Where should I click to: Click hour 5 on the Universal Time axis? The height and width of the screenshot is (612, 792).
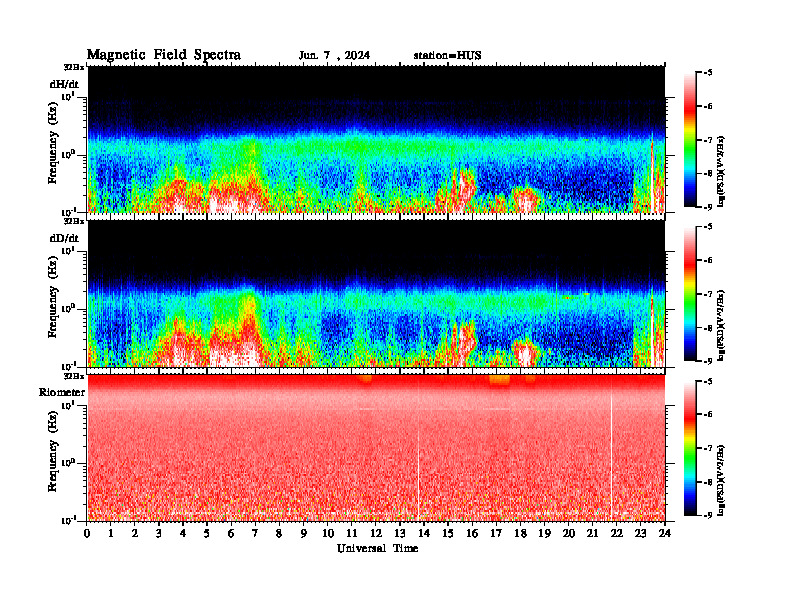[207, 534]
